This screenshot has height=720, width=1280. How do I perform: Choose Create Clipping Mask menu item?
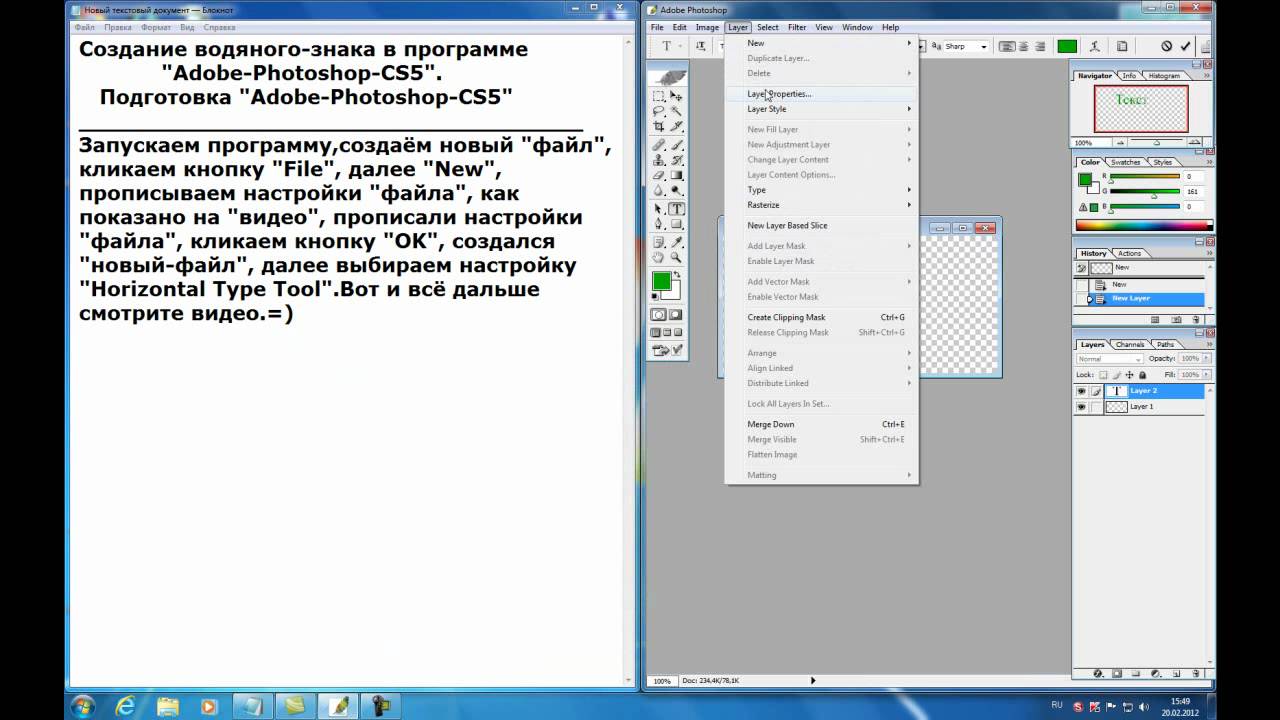(x=821, y=317)
